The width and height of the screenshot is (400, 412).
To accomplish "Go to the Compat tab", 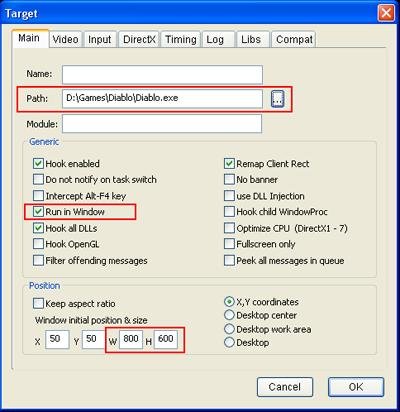I will point(294,39).
